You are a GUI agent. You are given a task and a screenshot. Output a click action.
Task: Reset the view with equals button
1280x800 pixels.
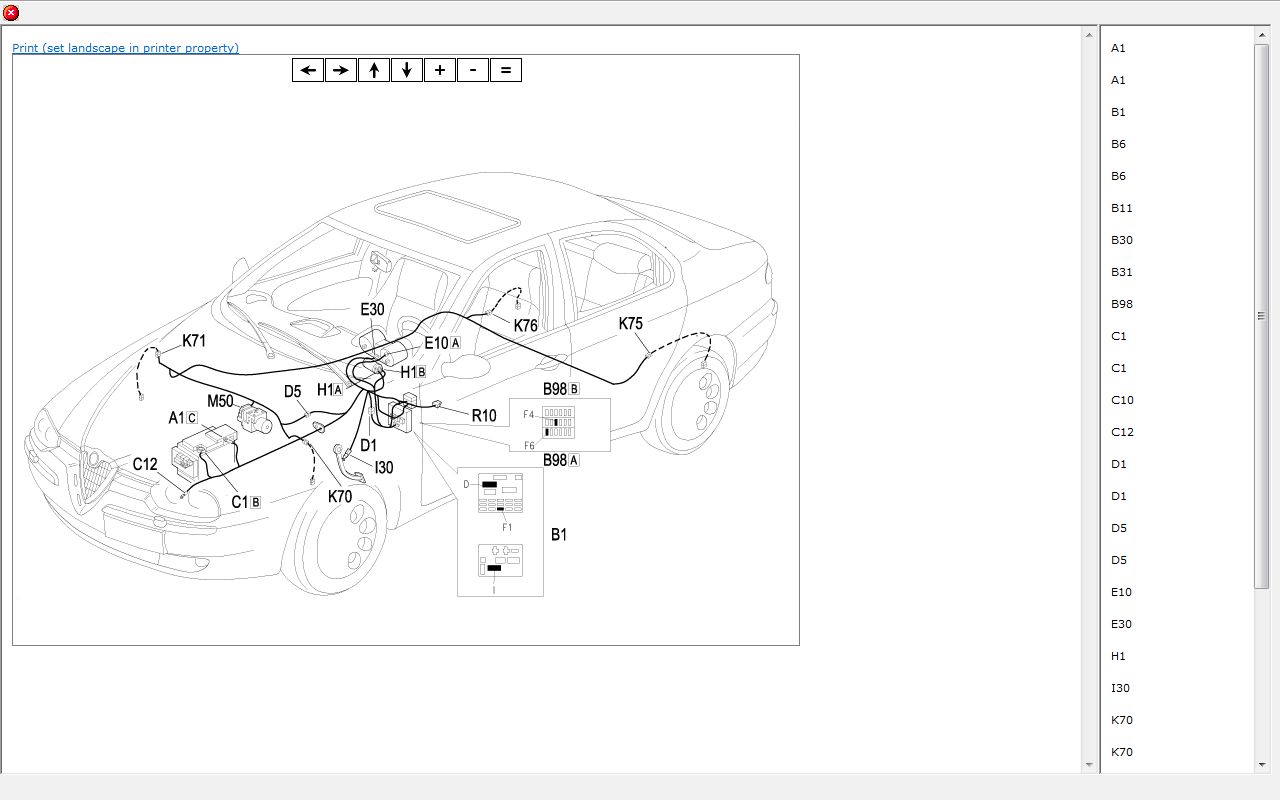point(506,70)
